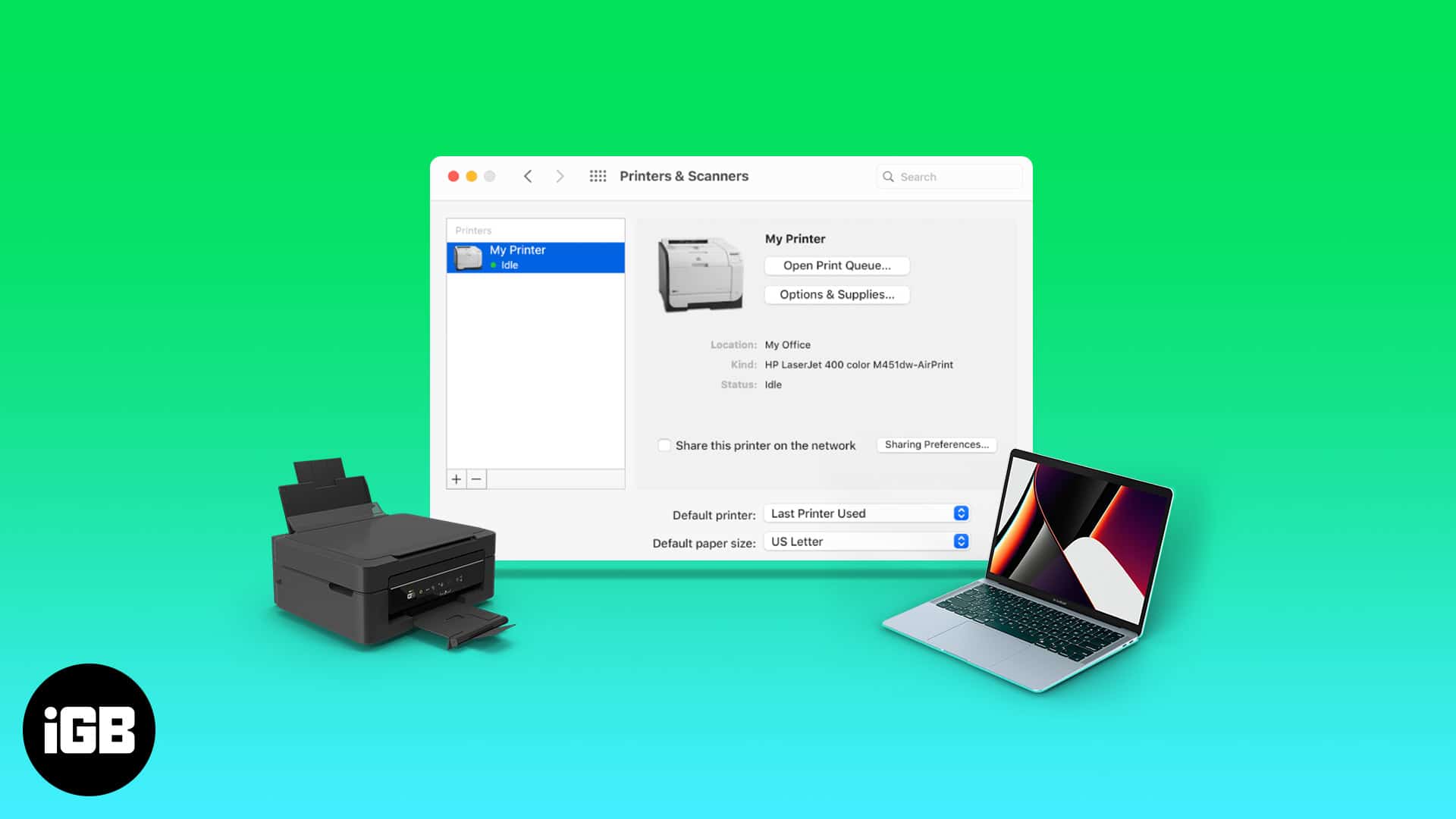
Task: Click the back navigation arrow
Action: click(527, 176)
